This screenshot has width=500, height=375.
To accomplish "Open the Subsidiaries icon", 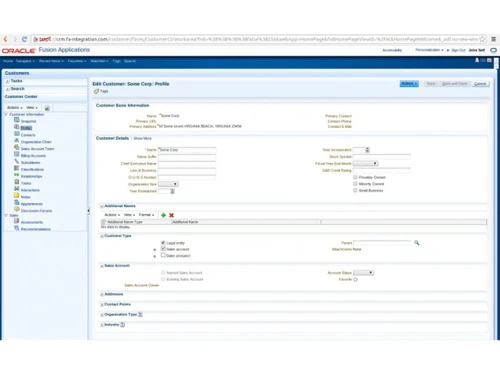I will click(x=17, y=161).
